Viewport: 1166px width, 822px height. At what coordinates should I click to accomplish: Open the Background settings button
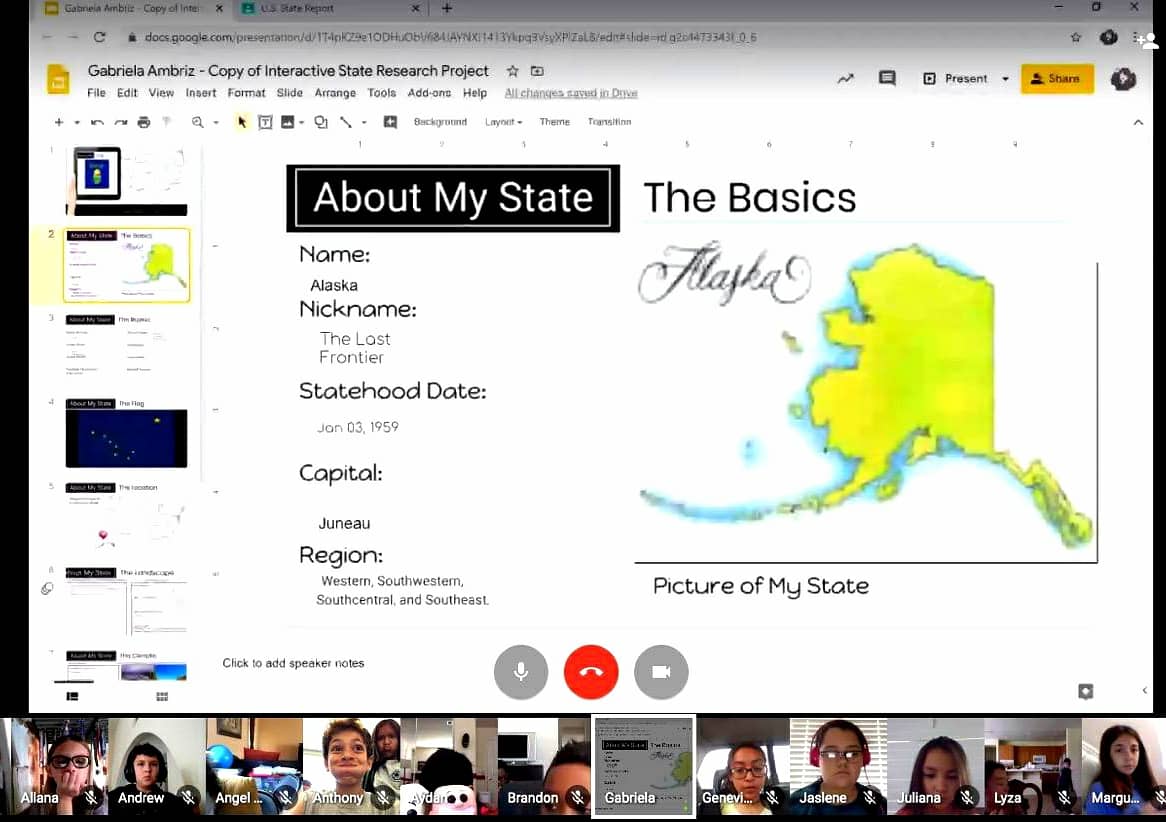(440, 122)
